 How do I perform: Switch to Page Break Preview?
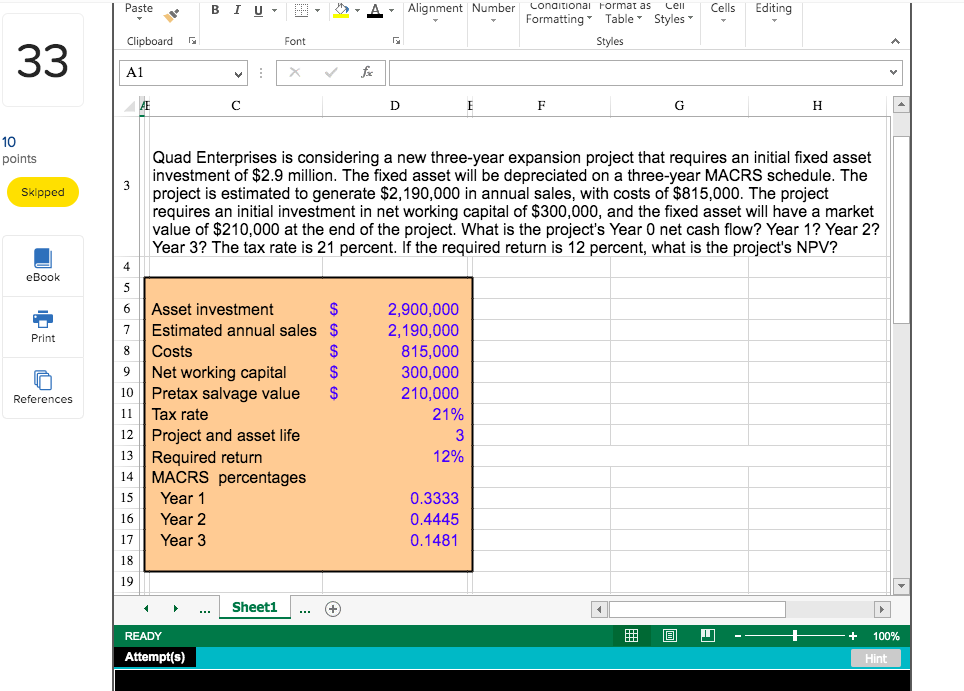pos(707,636)
